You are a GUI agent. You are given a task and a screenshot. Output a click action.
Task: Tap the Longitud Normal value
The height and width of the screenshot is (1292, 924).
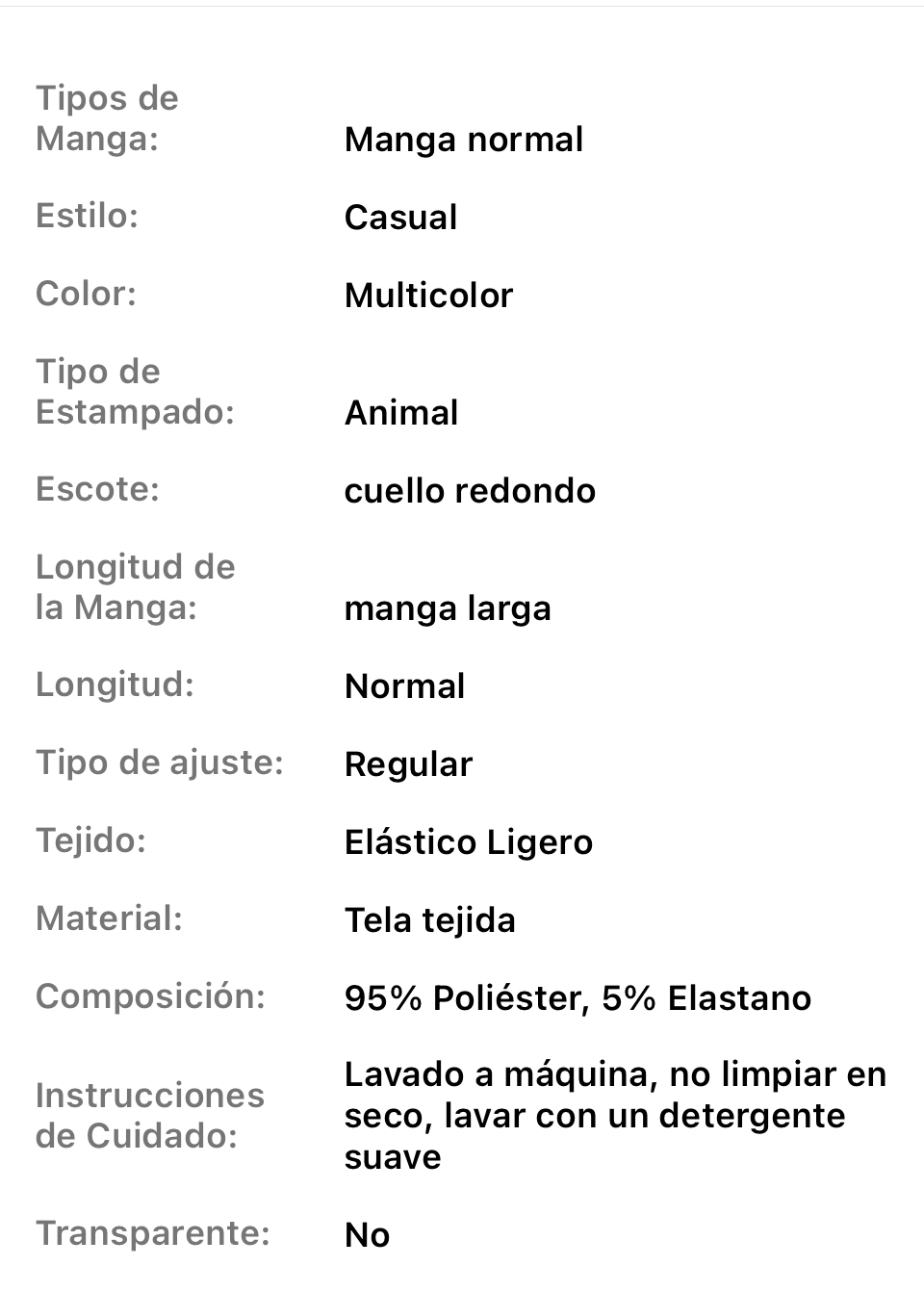[x=404, y=686]
